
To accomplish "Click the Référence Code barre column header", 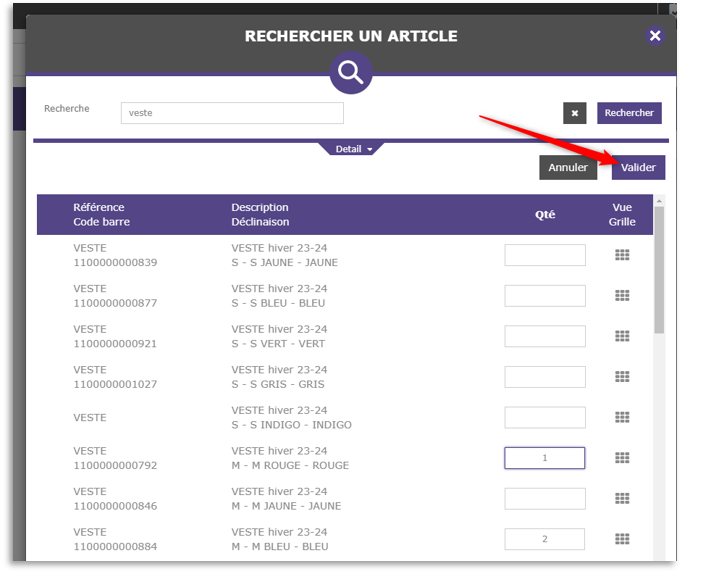I will tap(101, 214).
